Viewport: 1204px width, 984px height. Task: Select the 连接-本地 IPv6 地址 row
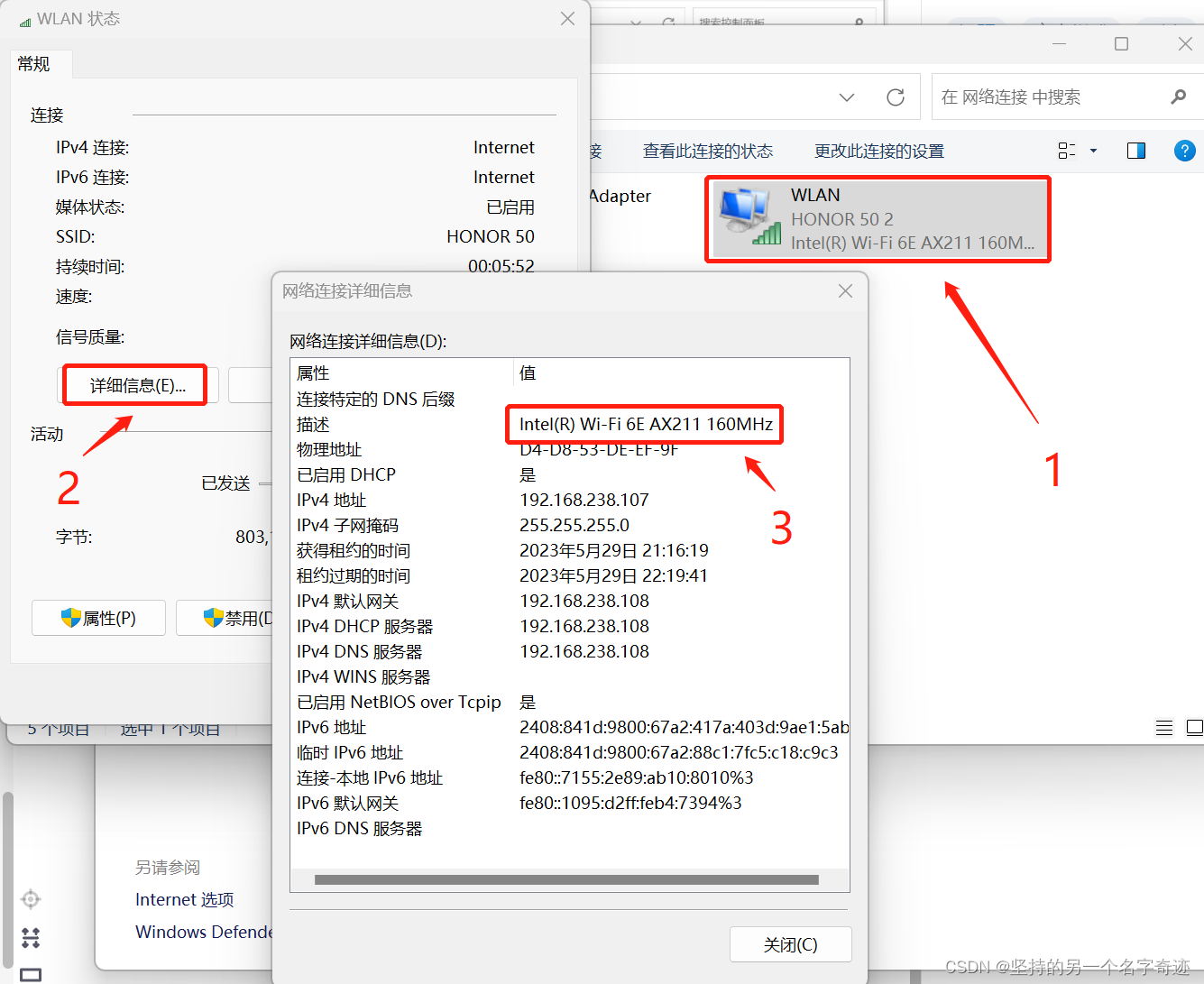tap(570, 777)
